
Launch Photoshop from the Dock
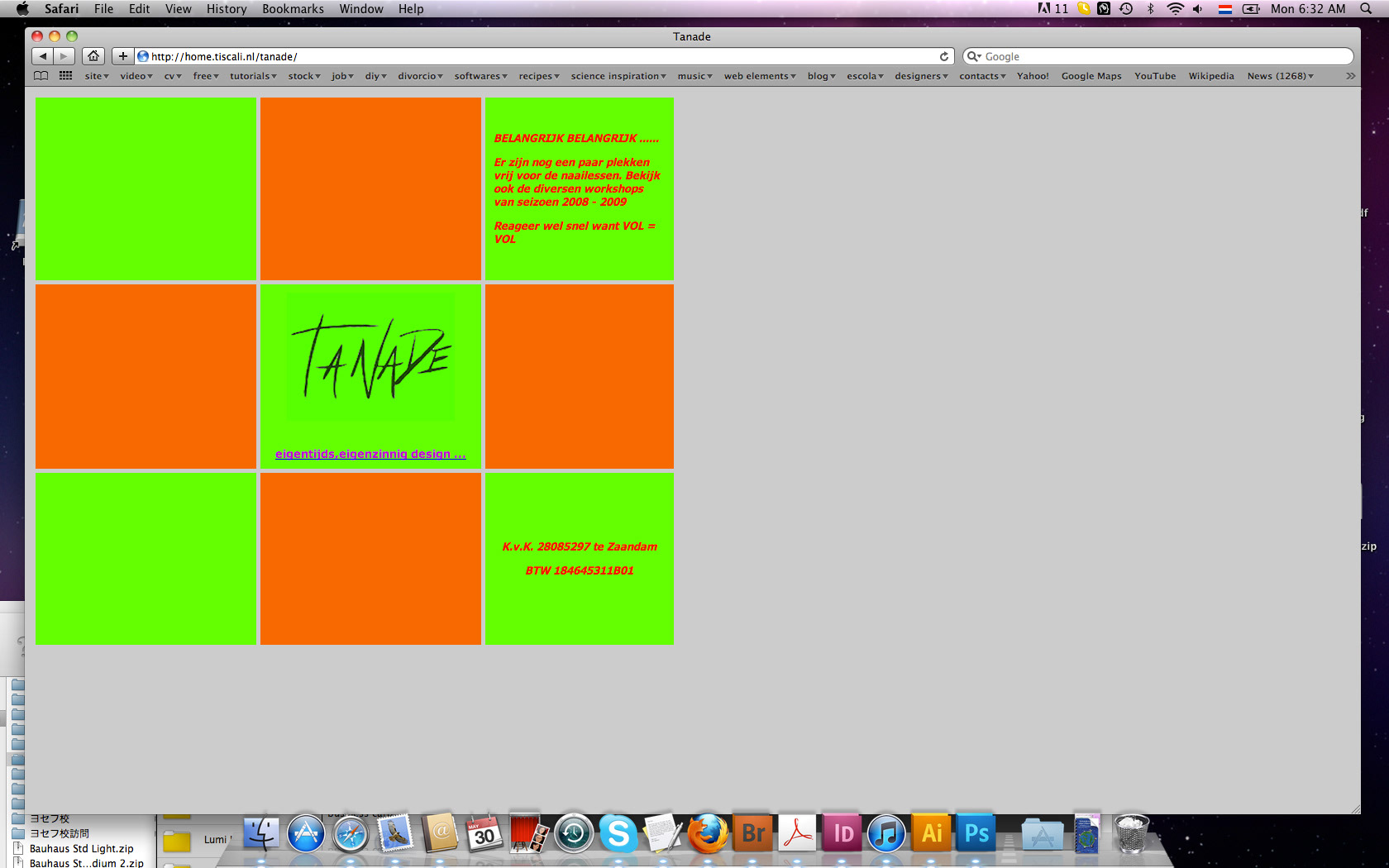pos(976,833)
